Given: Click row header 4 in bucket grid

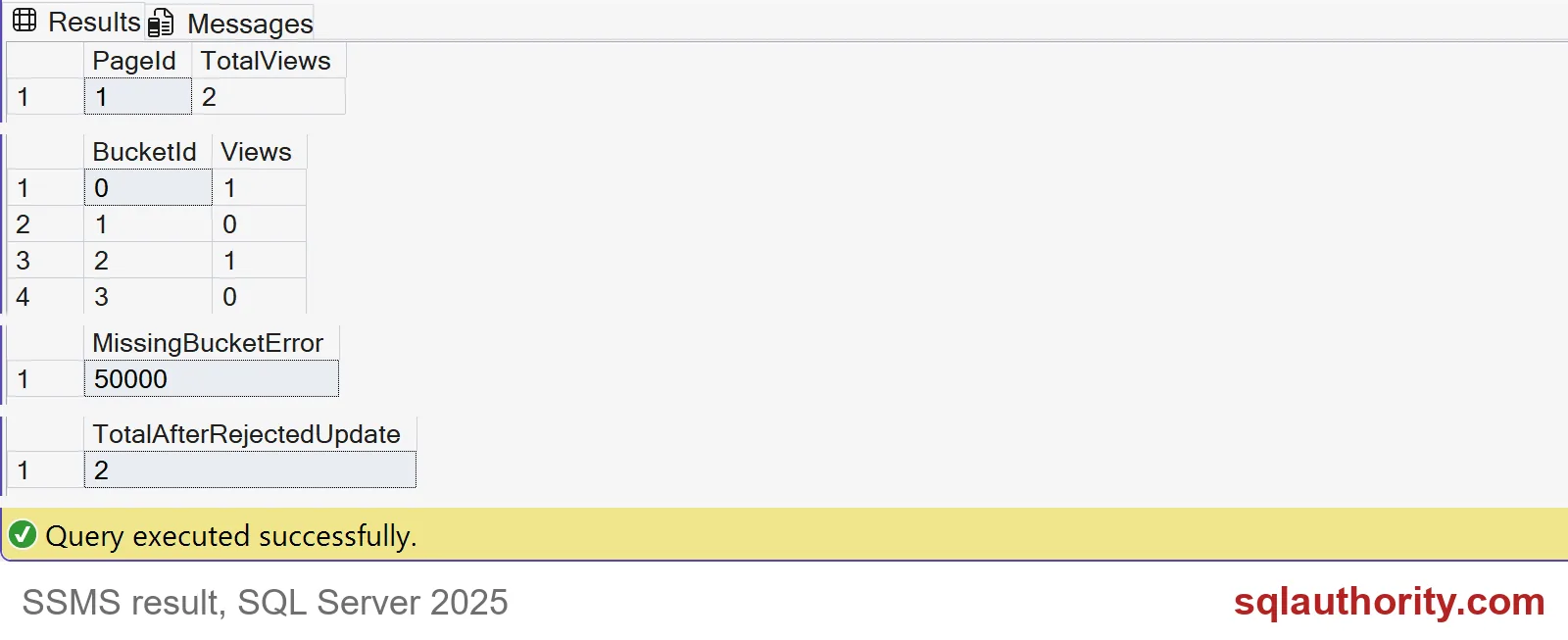Looking at the screenshot, I should [x=45, y=297].
